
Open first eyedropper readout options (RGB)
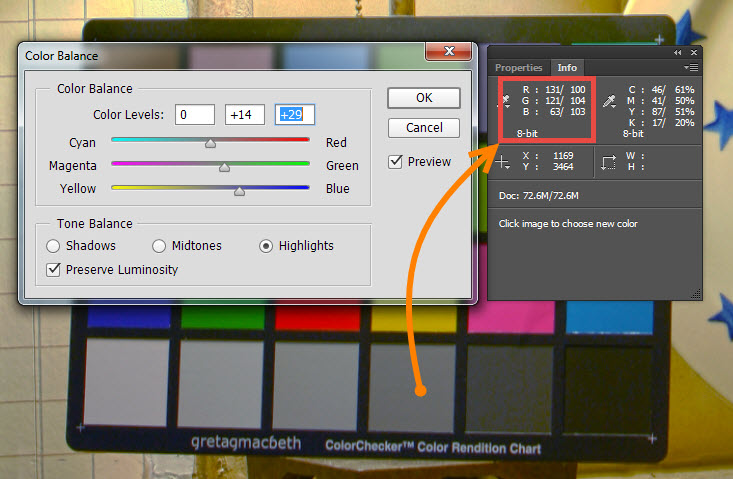[x=506, y=101]
